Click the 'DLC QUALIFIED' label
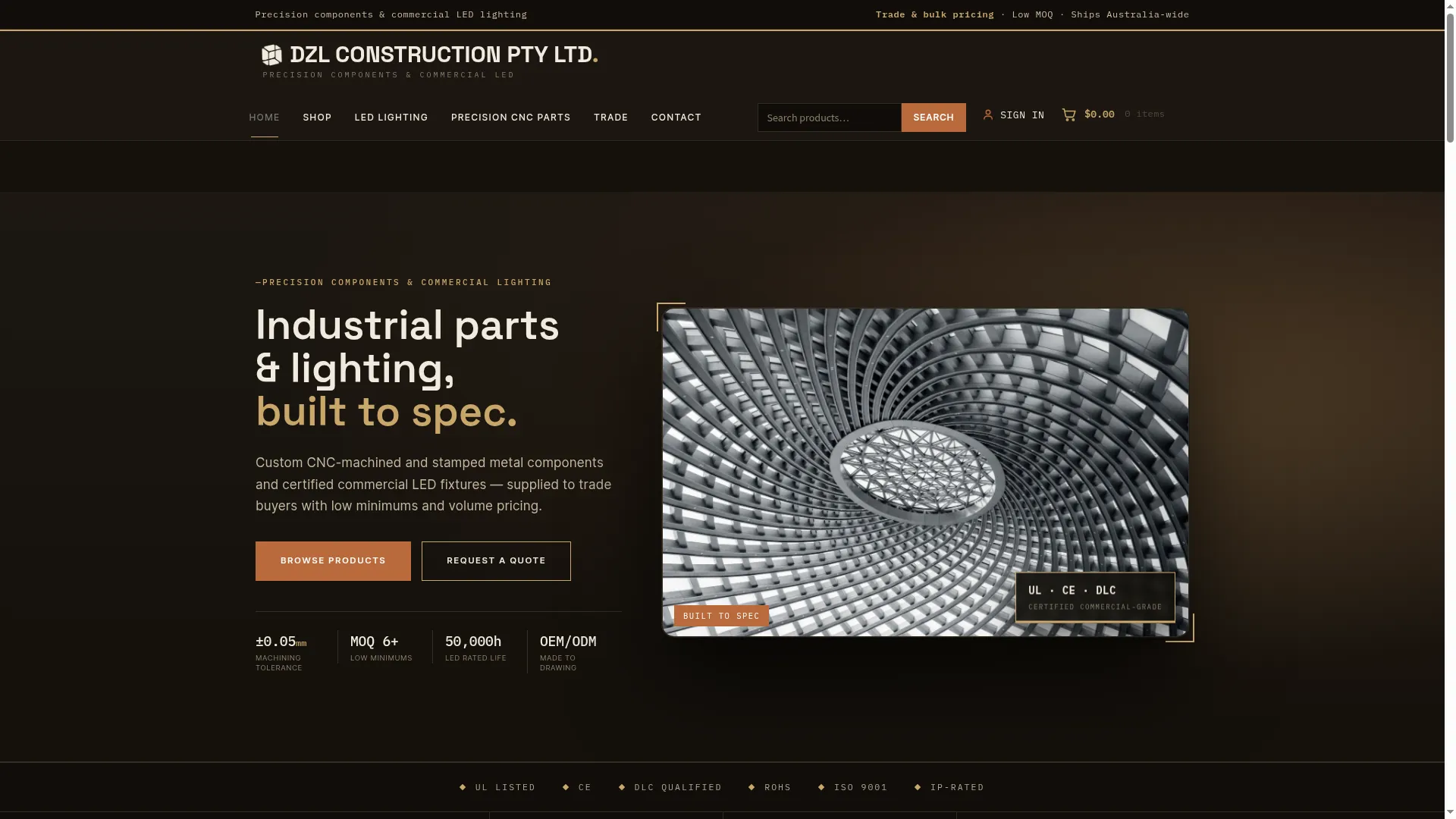 click(678, 787)
